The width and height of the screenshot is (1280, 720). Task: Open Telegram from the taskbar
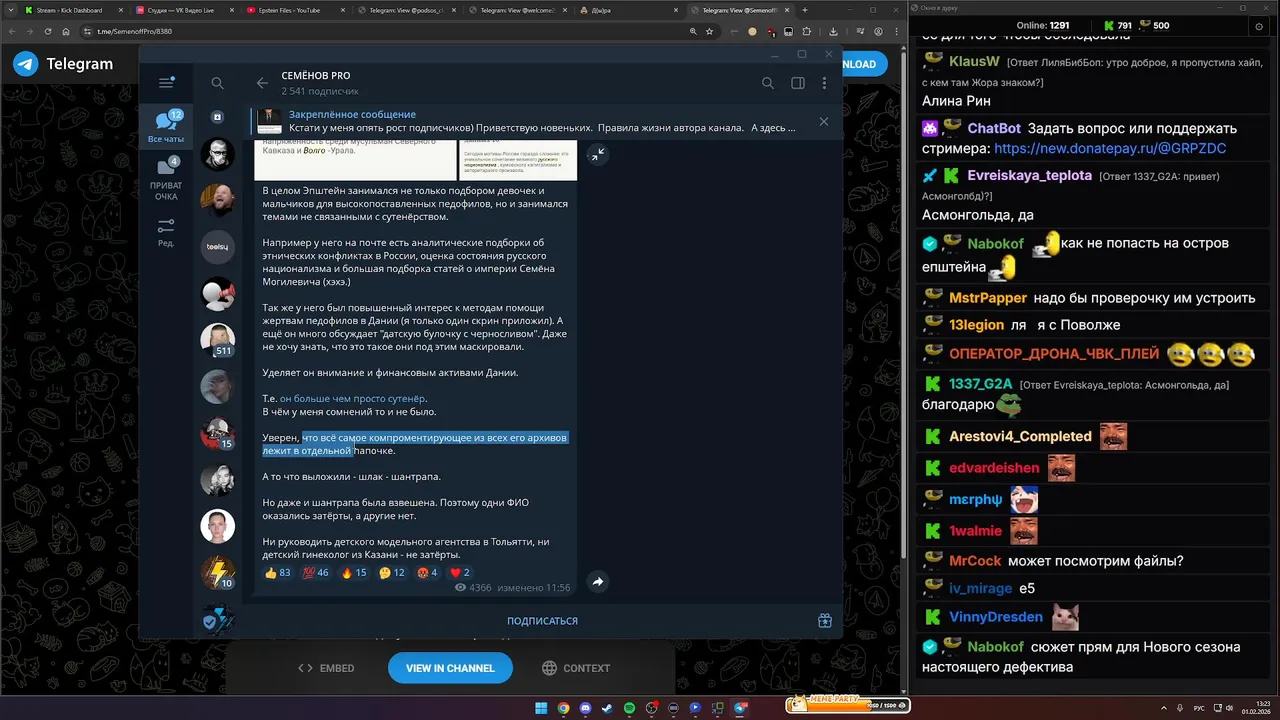pos(740,708)
